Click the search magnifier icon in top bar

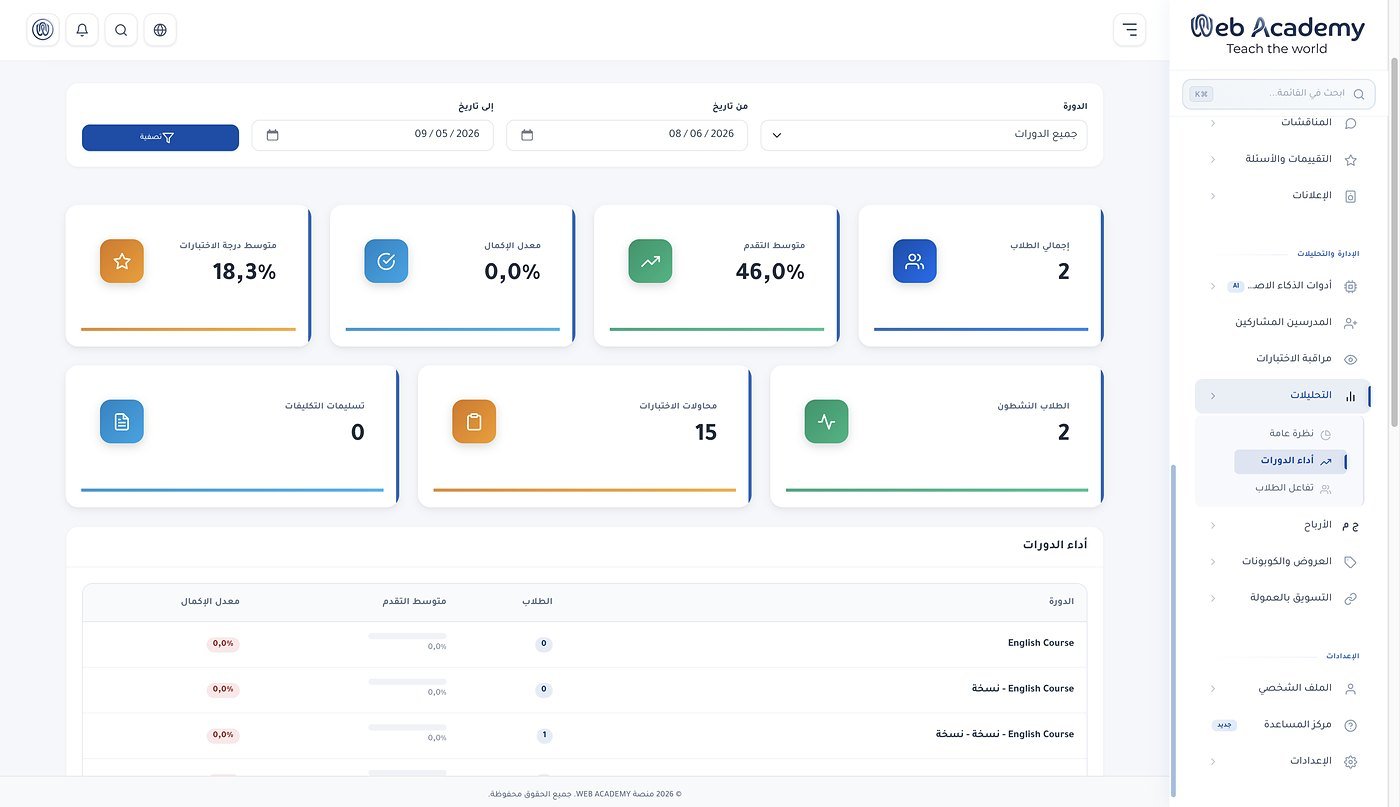(121, 30)
